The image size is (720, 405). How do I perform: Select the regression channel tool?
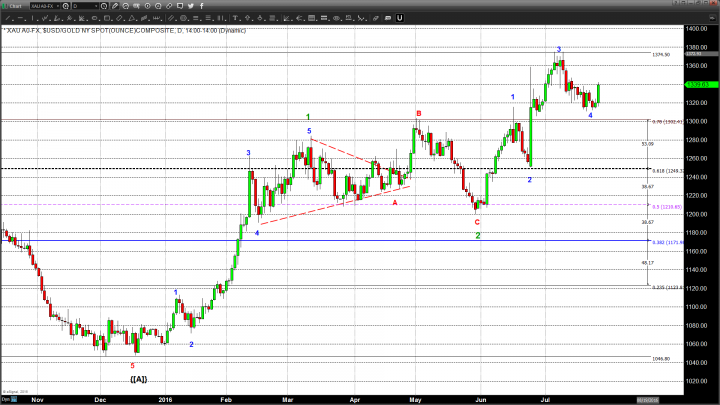coord(144,18)
